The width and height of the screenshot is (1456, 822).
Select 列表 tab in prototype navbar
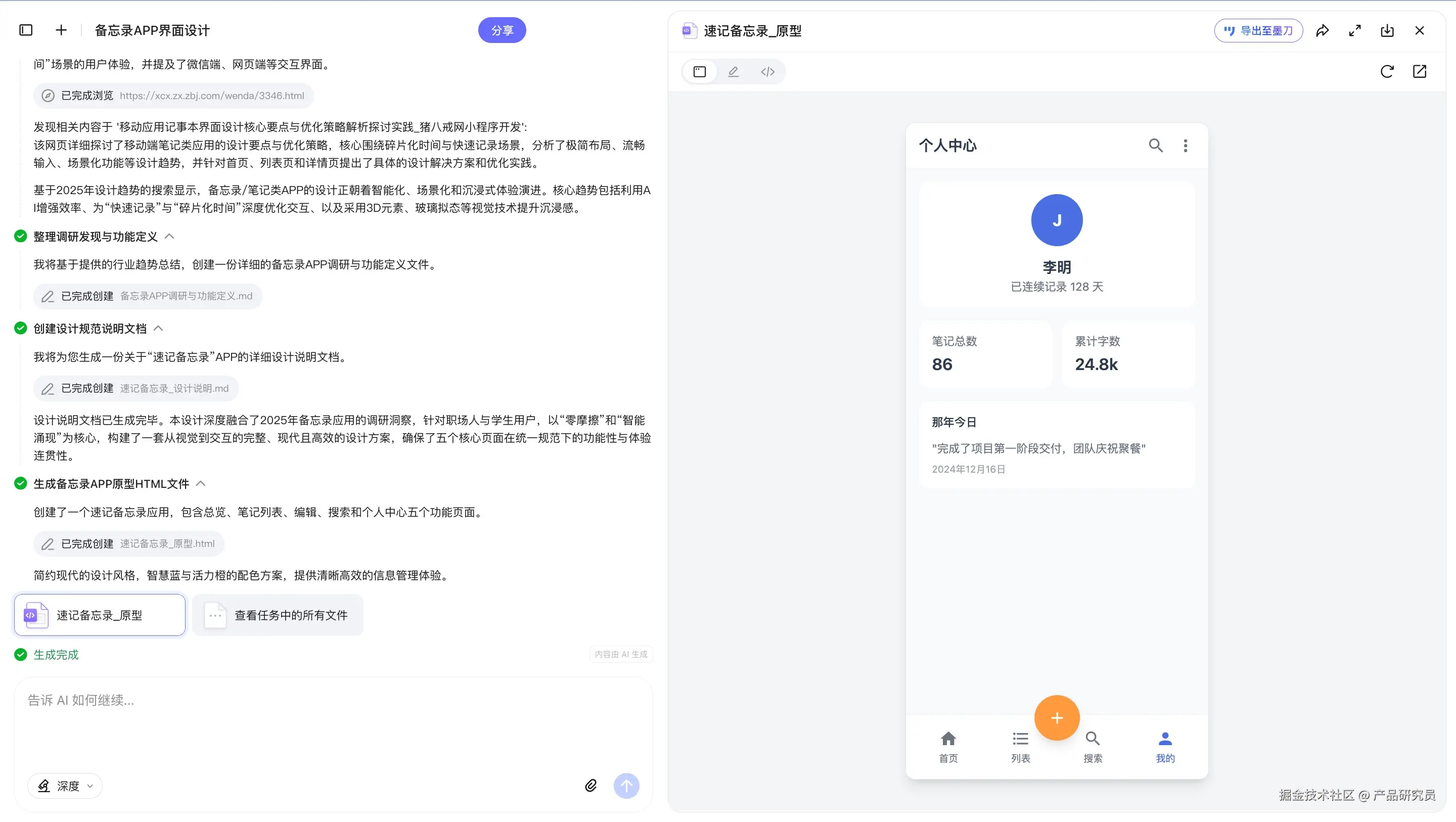[1020, 746]
